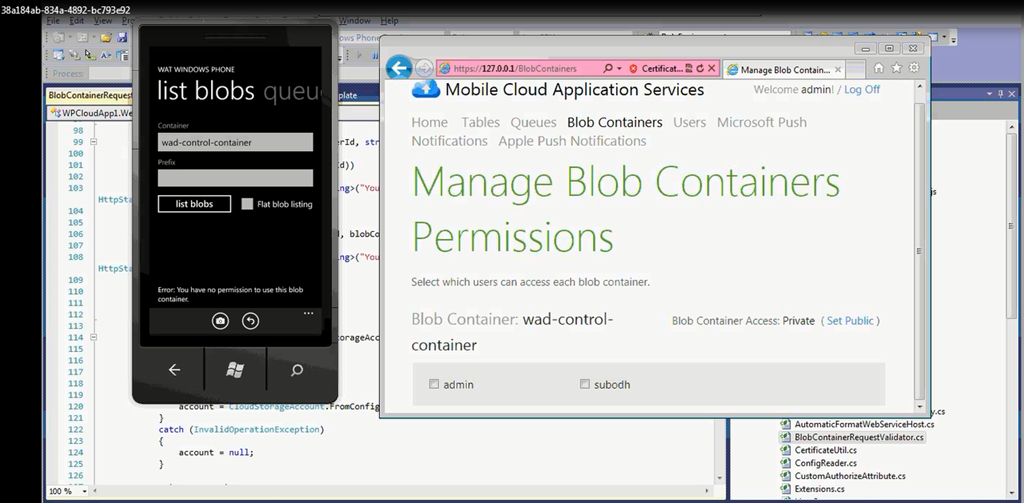Switch to BlobContainerRequest editor tab

click(x=90, y=95)
